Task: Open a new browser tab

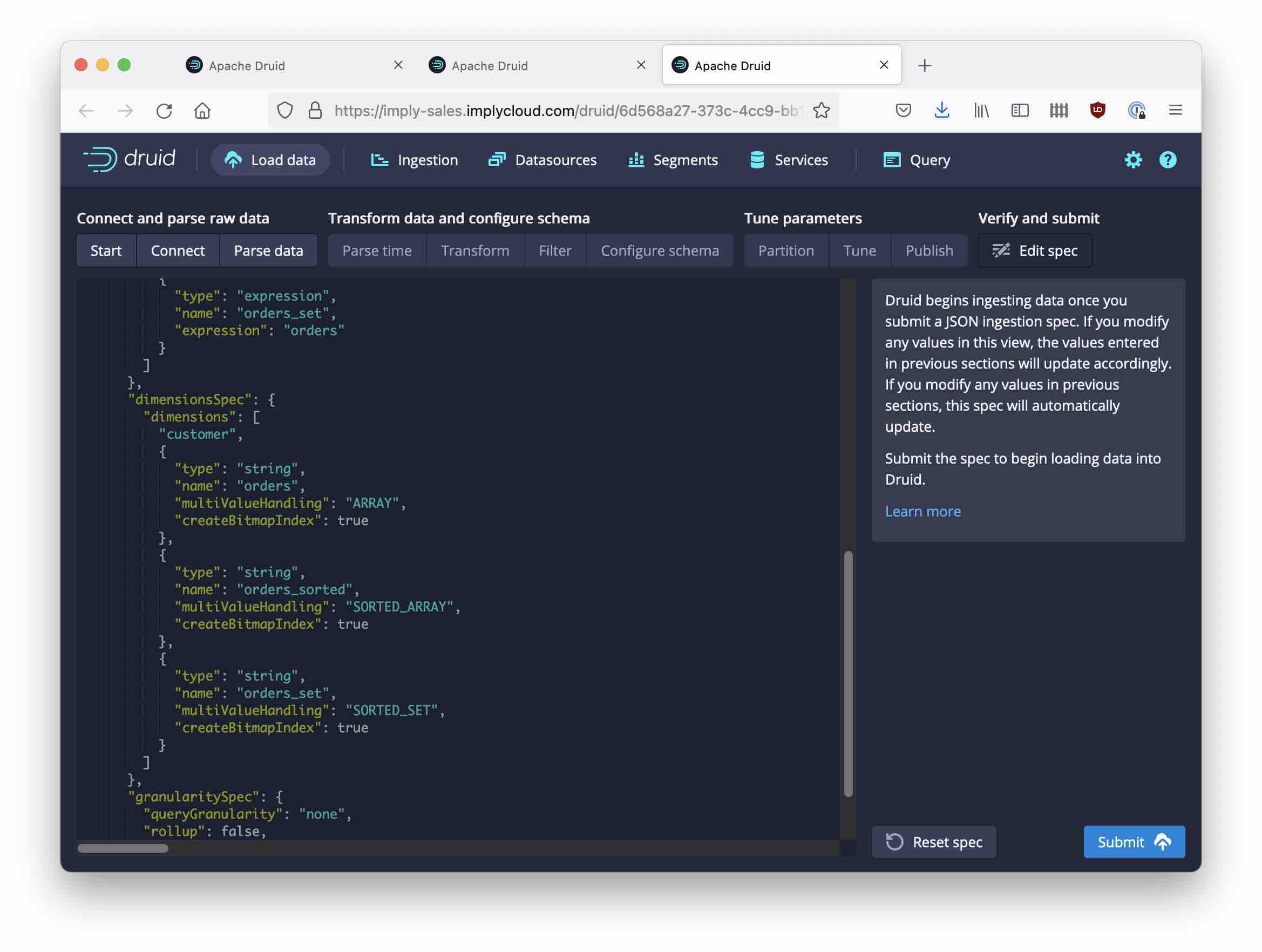Action: click(925, 66)
